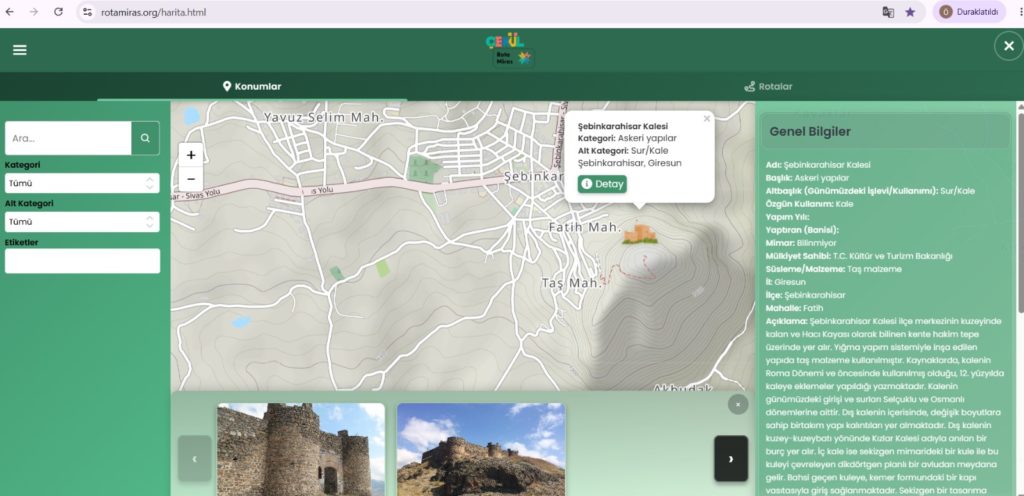Zoom out the map with minus button
Screen dimensions: 1024x496
(x=191, y=179)
